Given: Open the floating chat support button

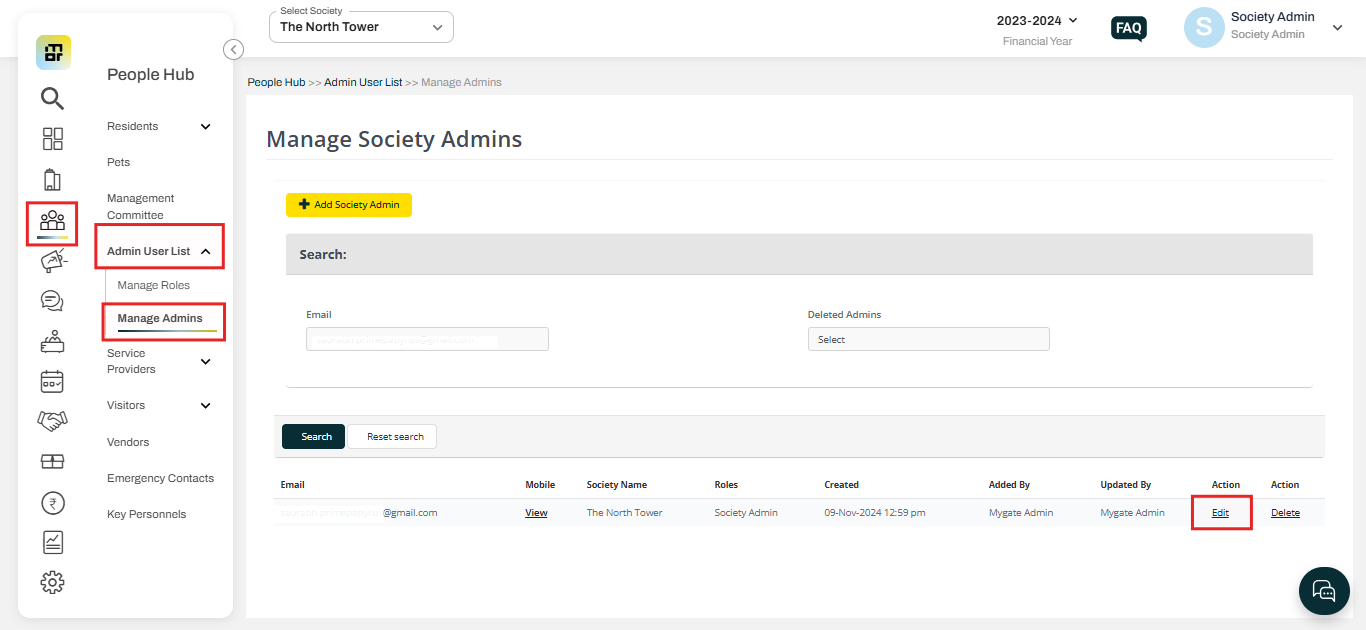Looking at the screenshot, I should 1324,590.
